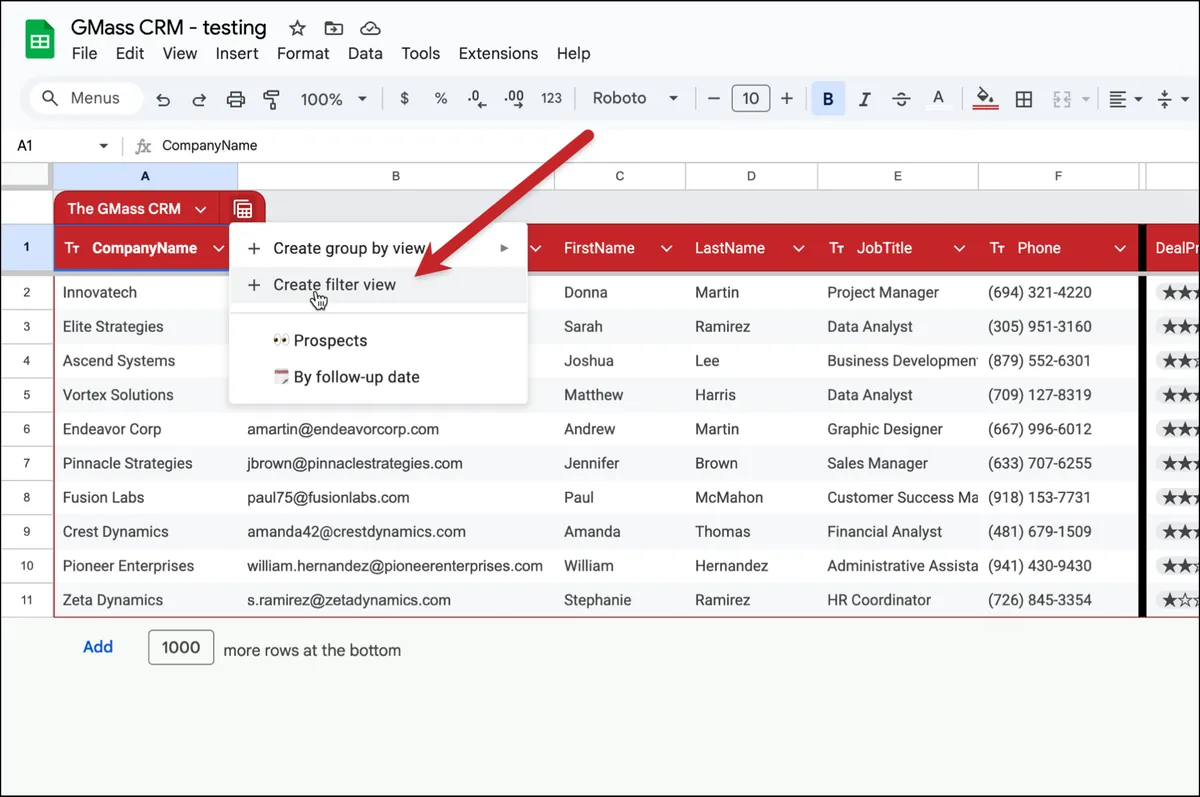The image size is (1200, 797).
Task: Open the Format menu
Action: (303, 53)
